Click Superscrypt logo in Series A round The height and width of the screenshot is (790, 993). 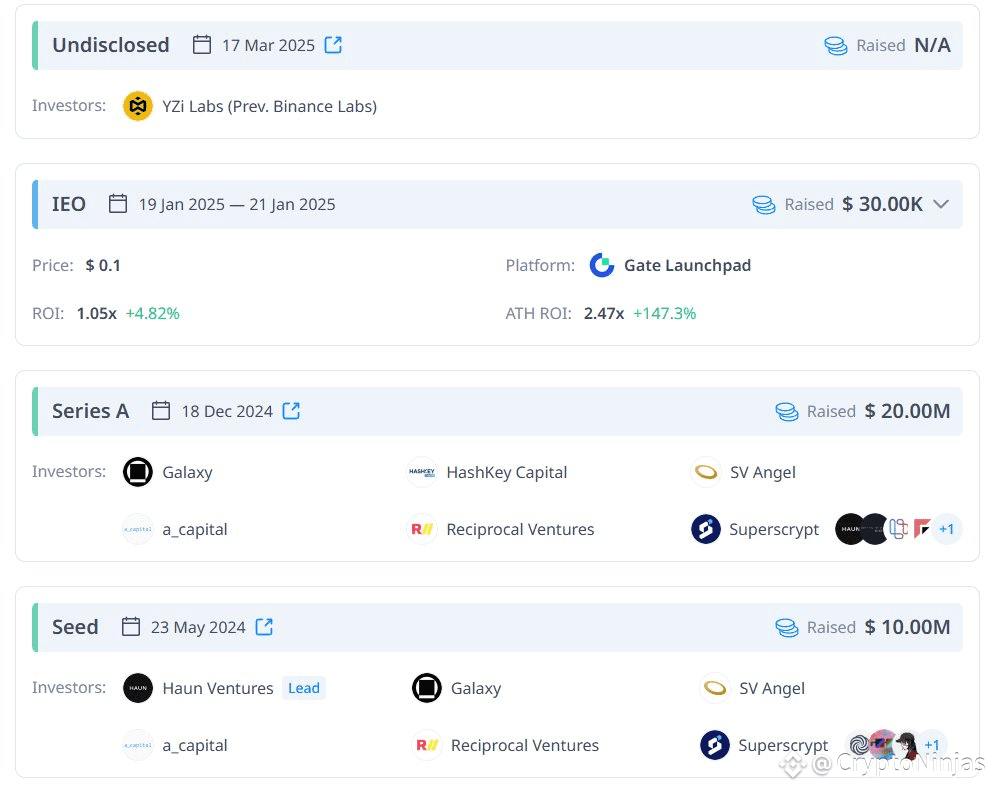pos(705,529)
